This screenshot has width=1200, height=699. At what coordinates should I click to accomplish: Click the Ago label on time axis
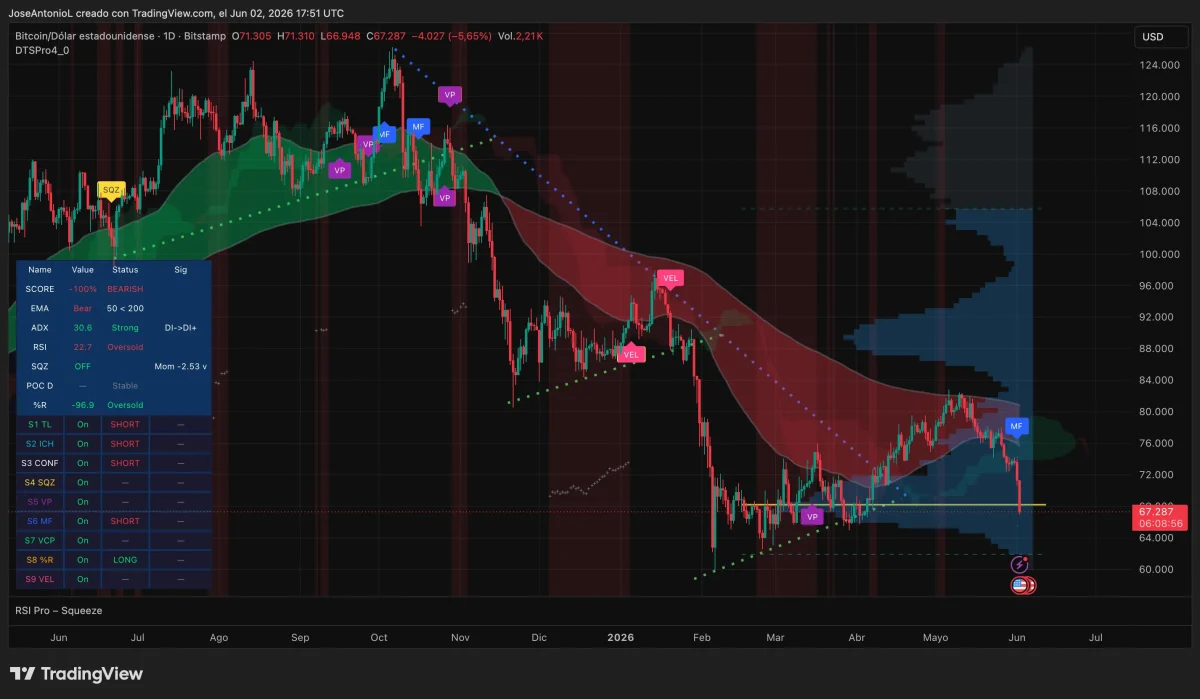(x=219, y=637)
